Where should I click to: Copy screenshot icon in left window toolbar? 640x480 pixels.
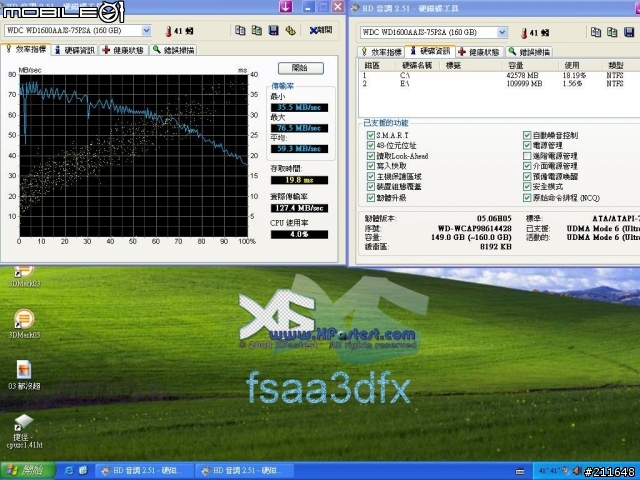257,30
